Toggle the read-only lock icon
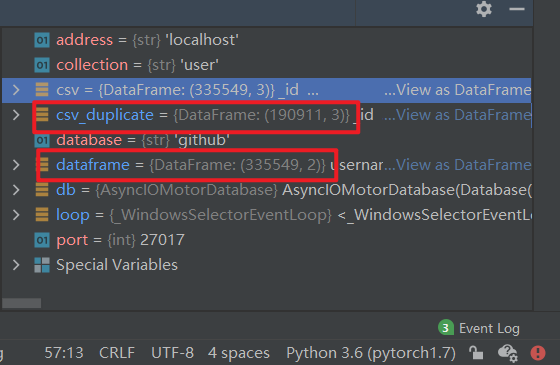Screen dimensions: 560x365 click(x=476, y=353)
